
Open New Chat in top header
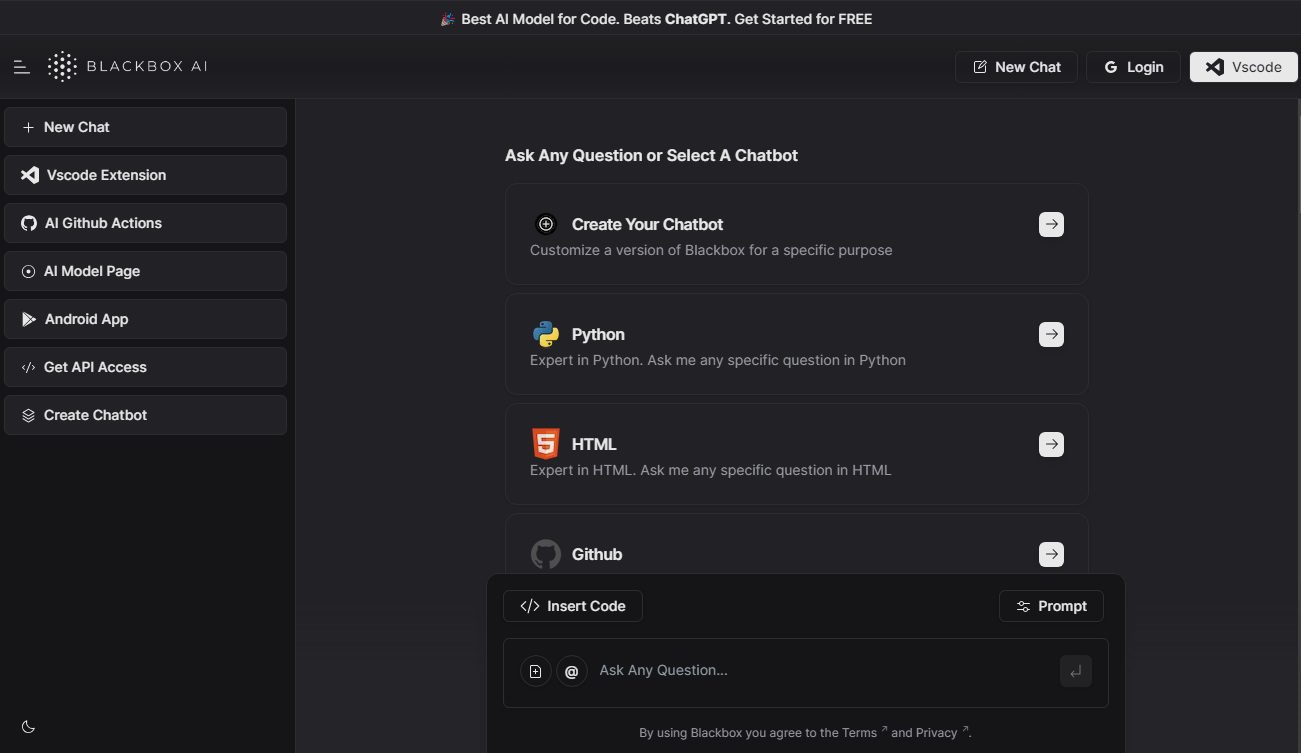point(1016,67)
